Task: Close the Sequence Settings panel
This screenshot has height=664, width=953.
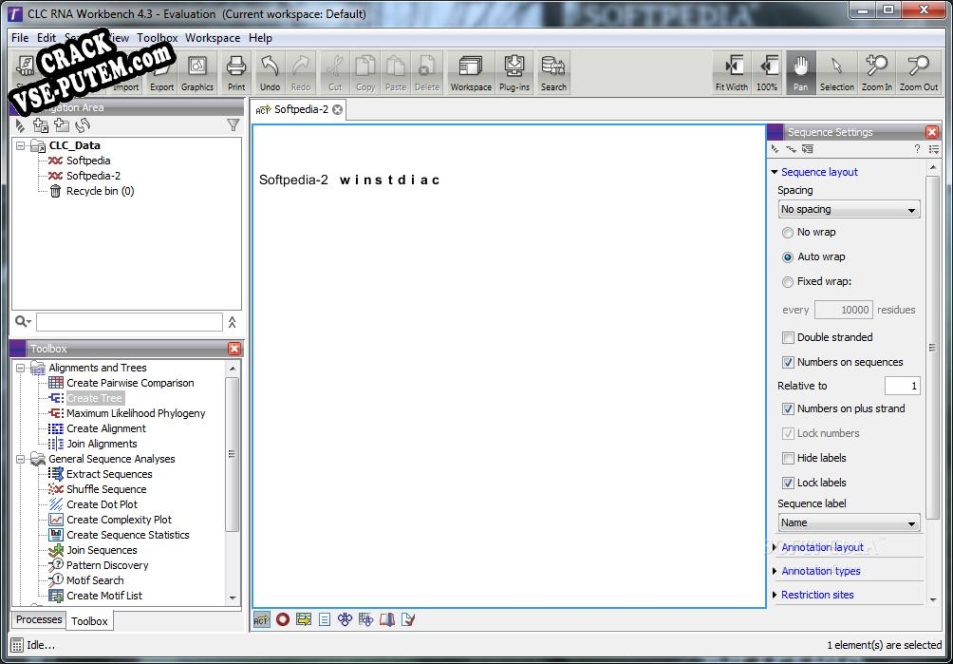Action: coord(932,132)
